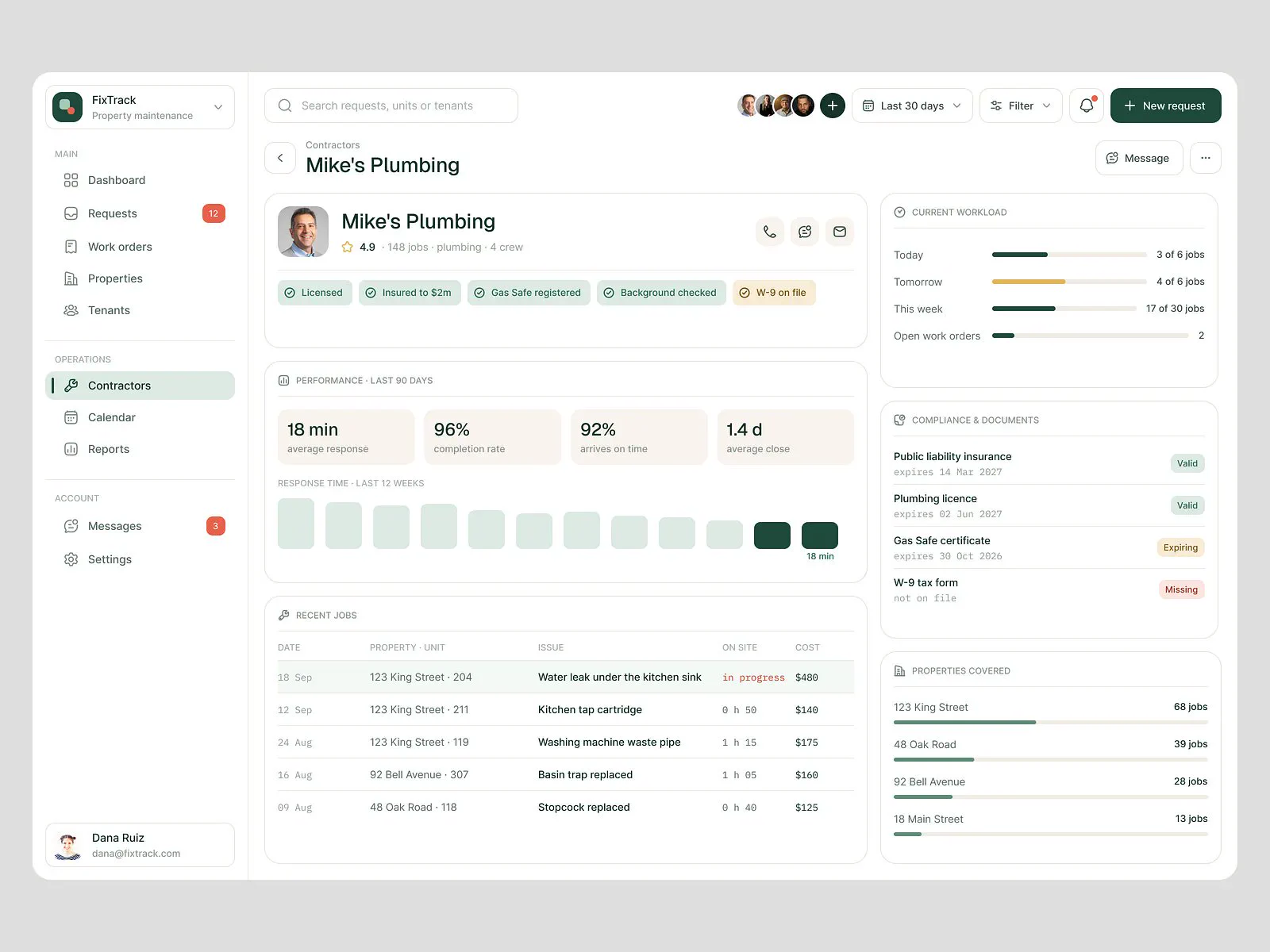The image size is (1270, 952).
Task: Open the notifications bell
Action: [x=1087, y=106]
